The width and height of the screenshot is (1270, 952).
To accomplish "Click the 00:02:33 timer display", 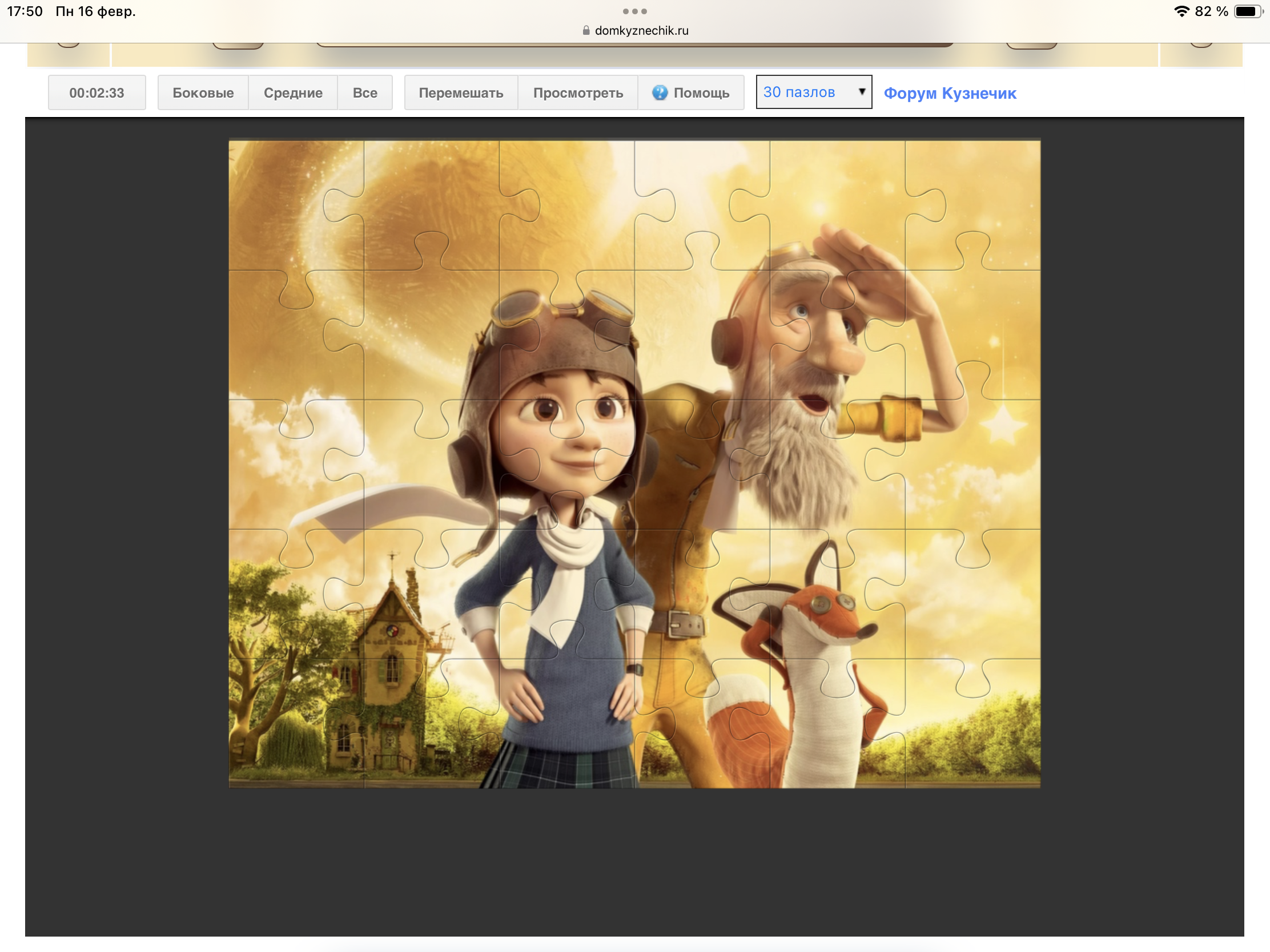I will coord(97,93).
